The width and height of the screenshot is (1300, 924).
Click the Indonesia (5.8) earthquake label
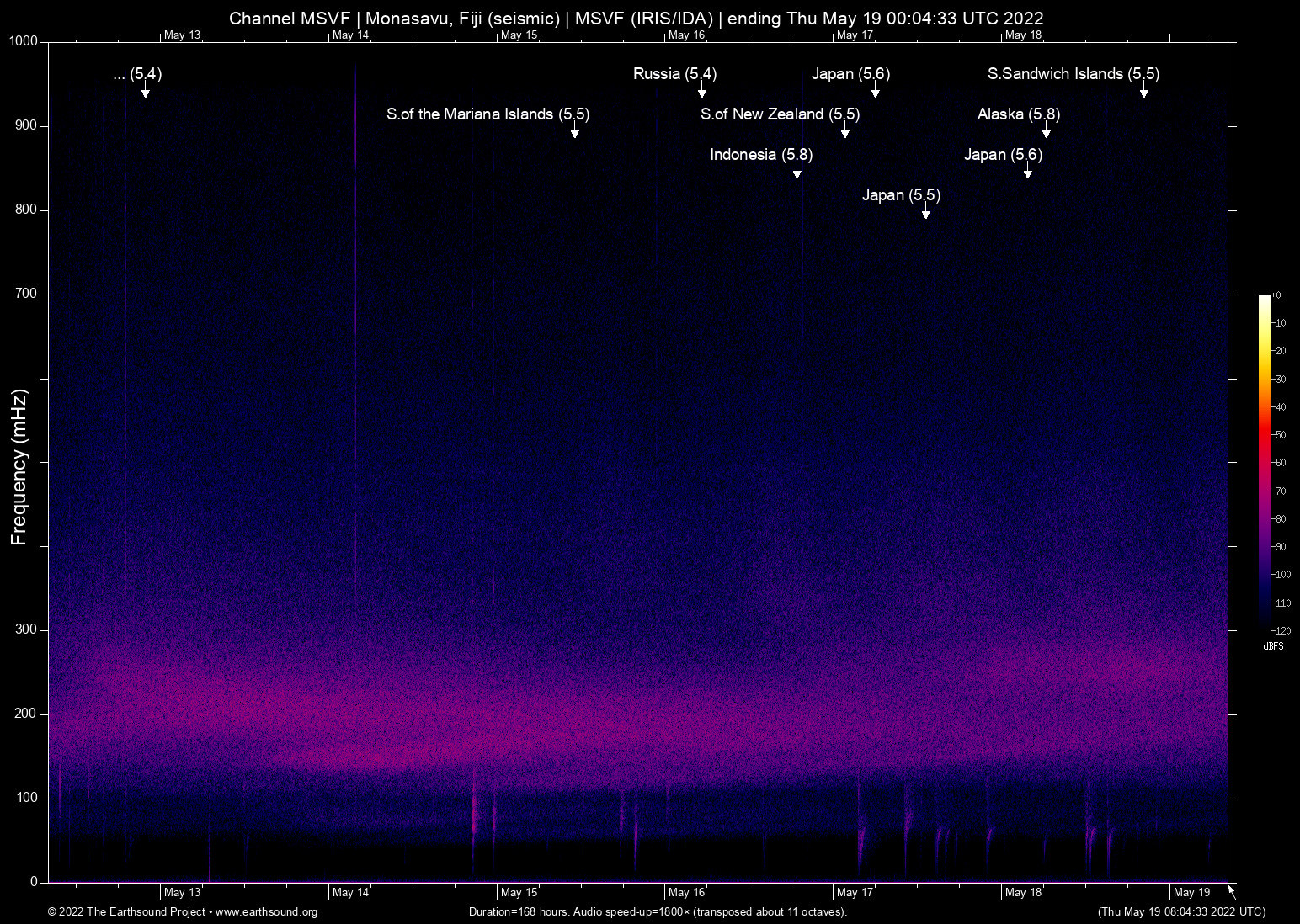(x=760, y=155)
